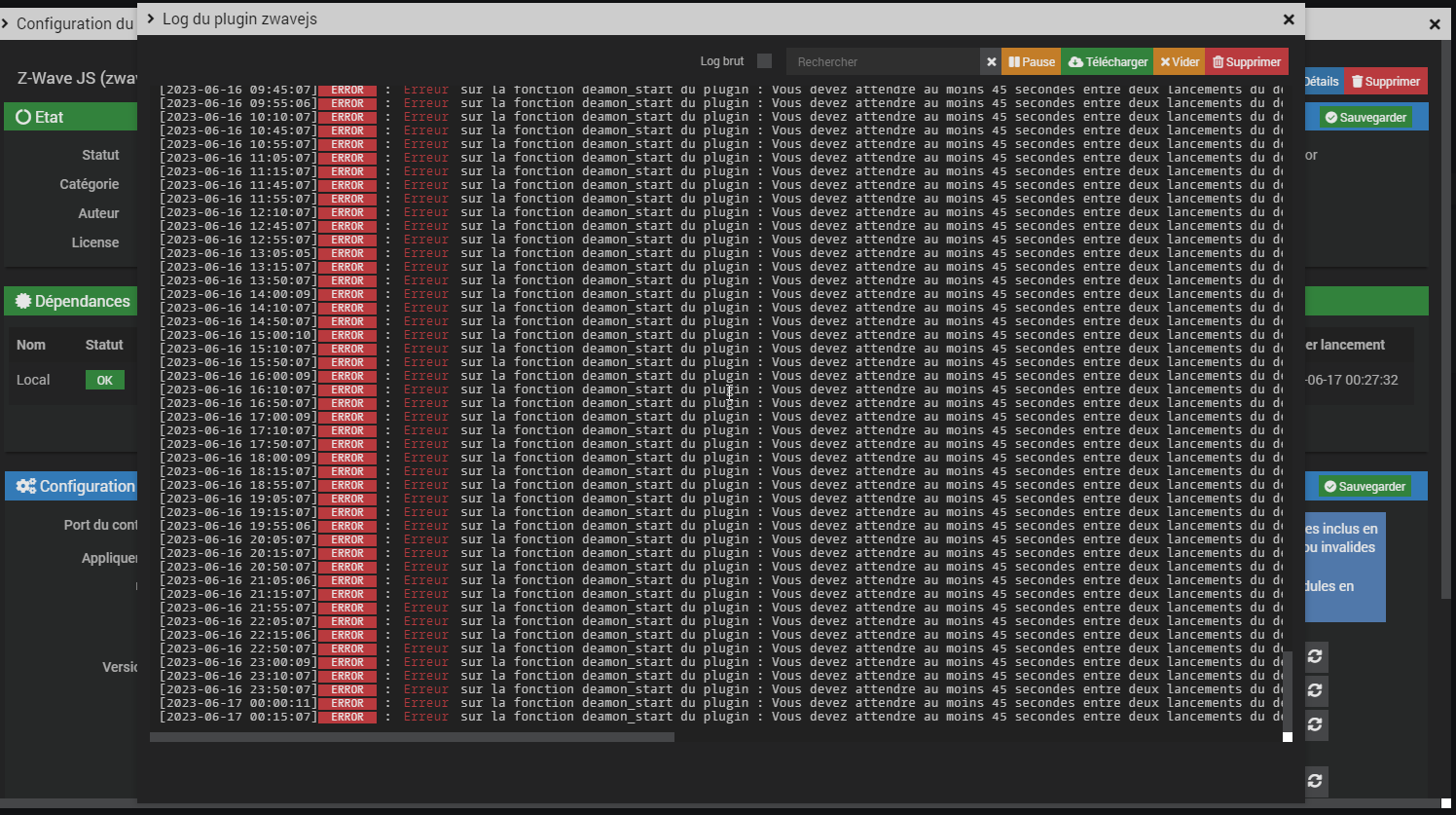Delete the plugin using the Supprimer button beside Détails
The height and width of the screenshot is (815, 1456).
1386,82
